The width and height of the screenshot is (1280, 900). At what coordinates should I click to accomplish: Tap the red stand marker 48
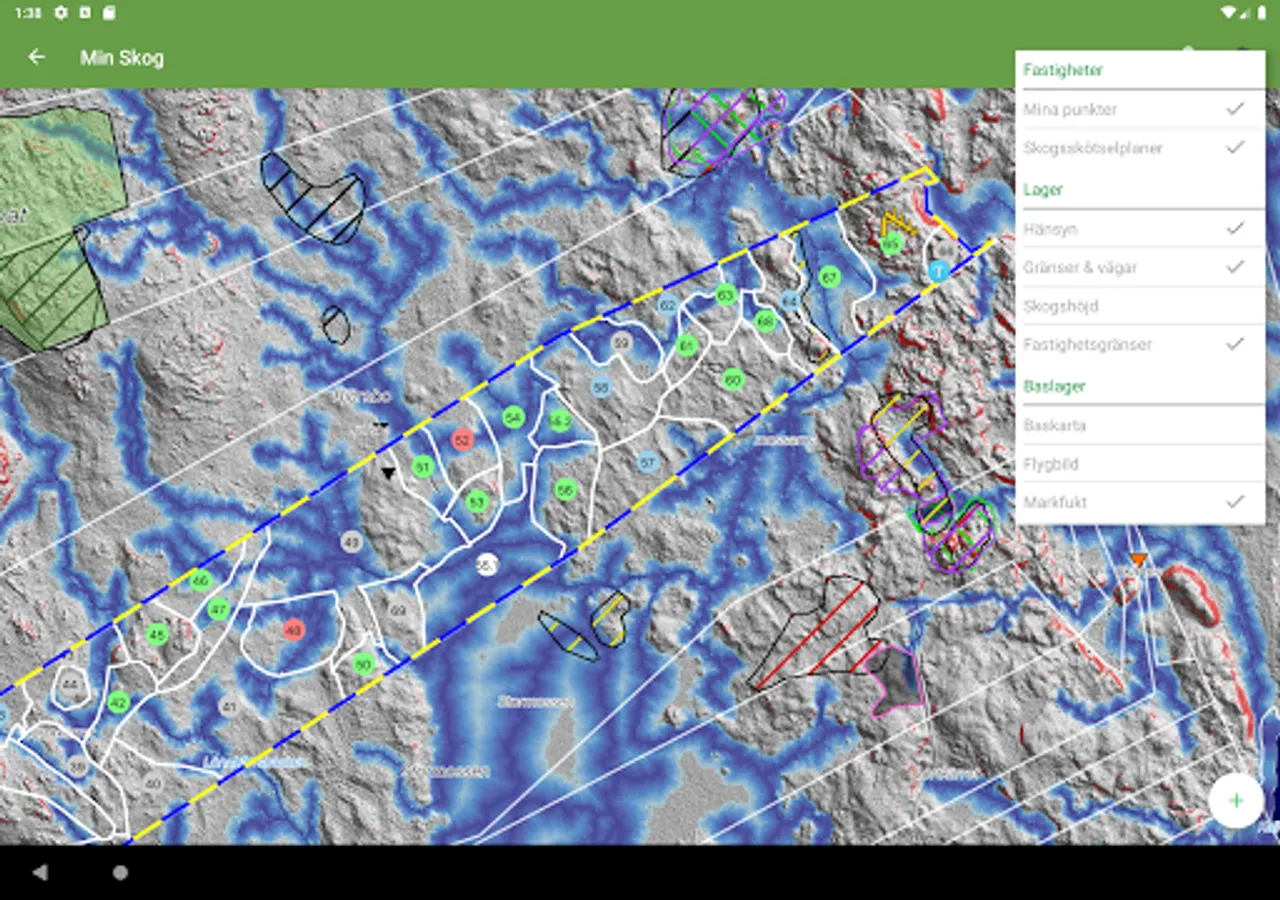point(293,630)
